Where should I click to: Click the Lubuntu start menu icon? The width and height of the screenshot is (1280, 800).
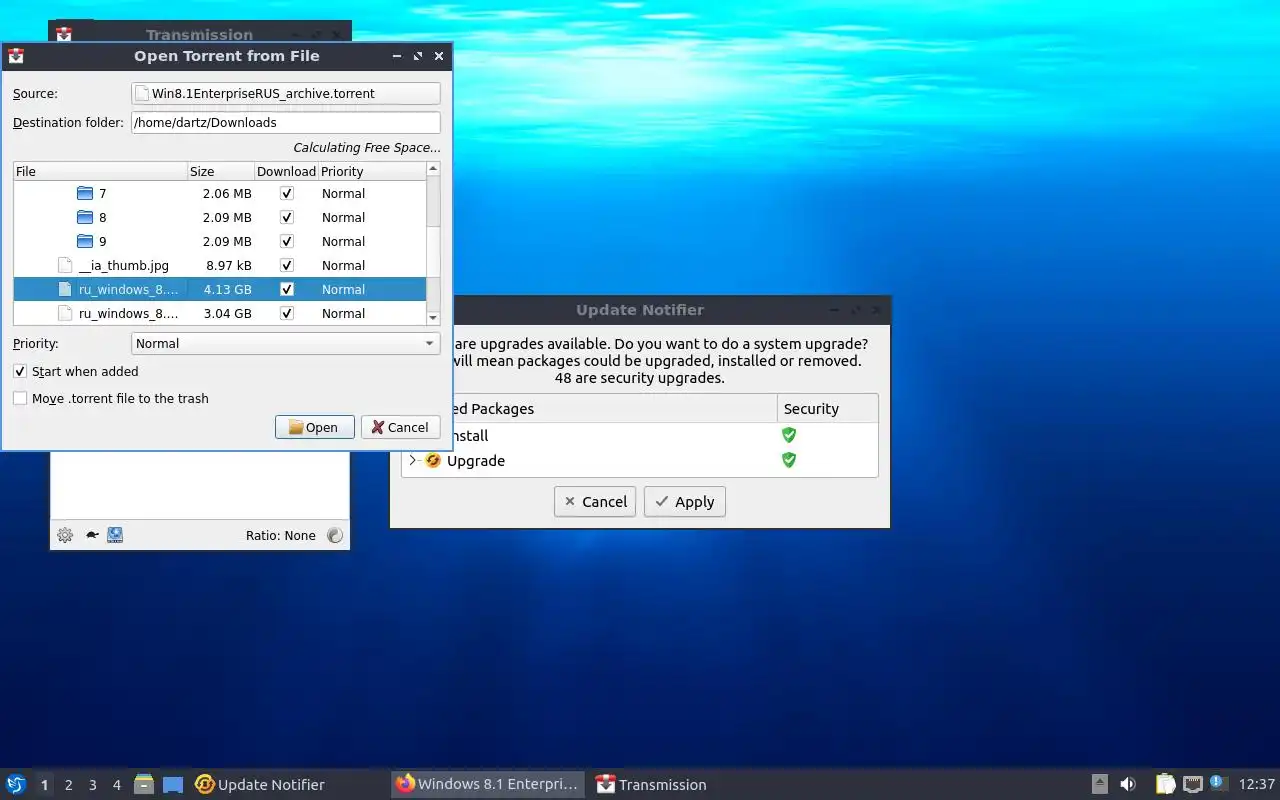(16, 784)
